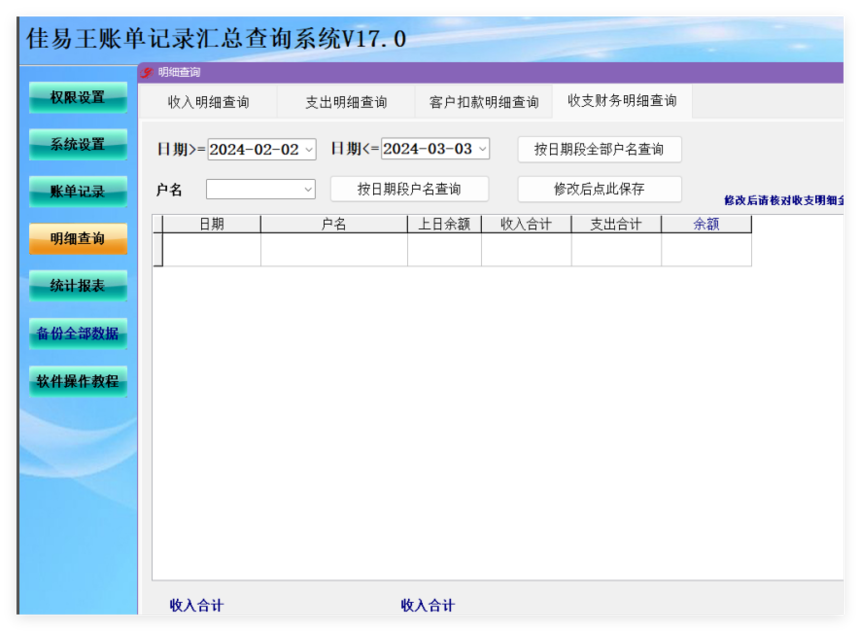Screen dimensions: 860x631
Task: Click 按日期段全部户名查询 button
Action: 599,149
